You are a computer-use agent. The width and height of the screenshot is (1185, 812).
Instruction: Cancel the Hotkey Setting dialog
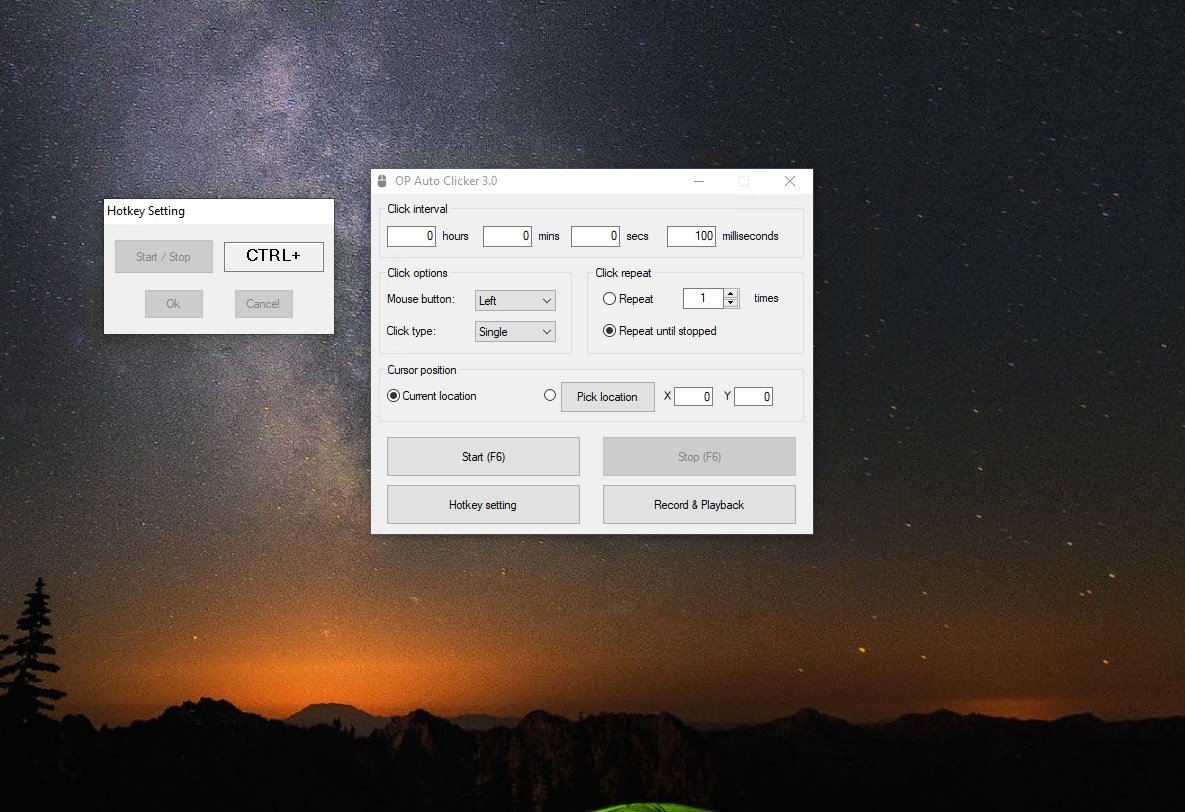tap(263, 304)
